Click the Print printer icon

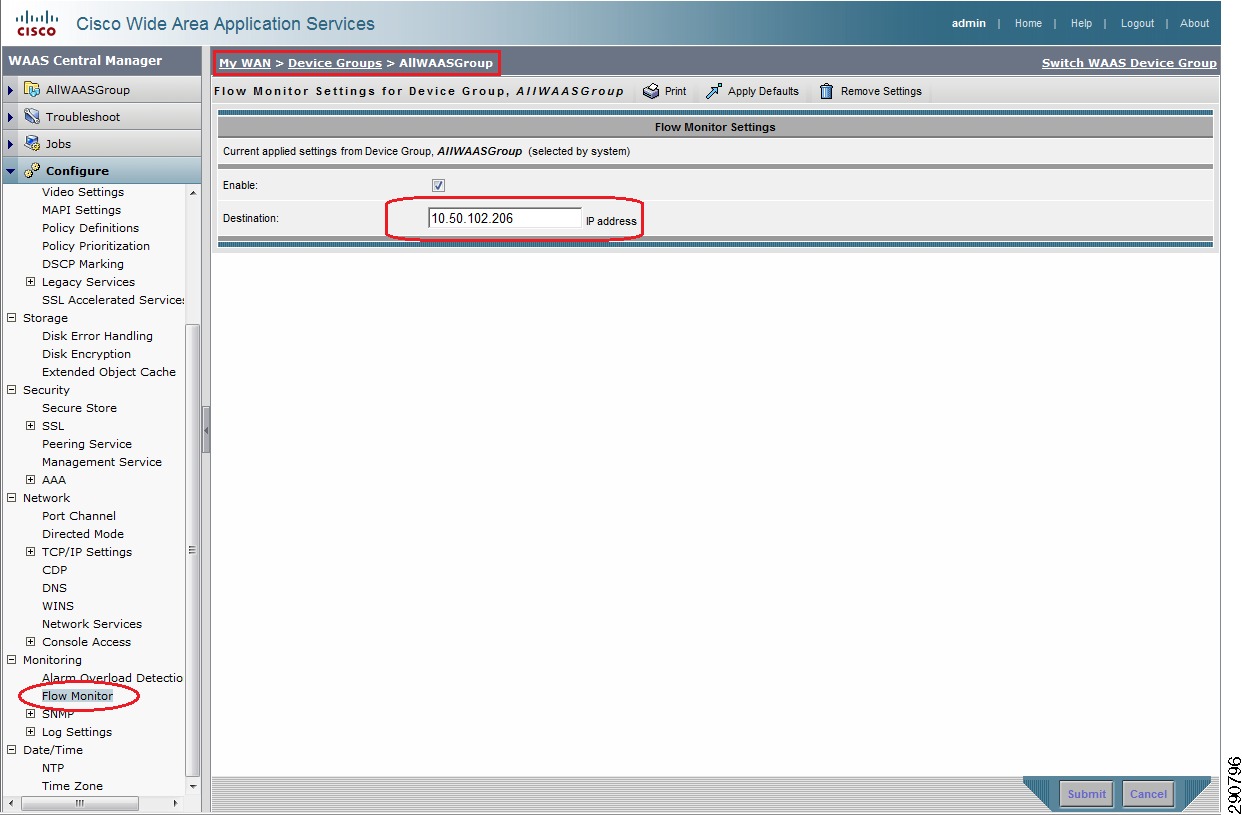651,91
